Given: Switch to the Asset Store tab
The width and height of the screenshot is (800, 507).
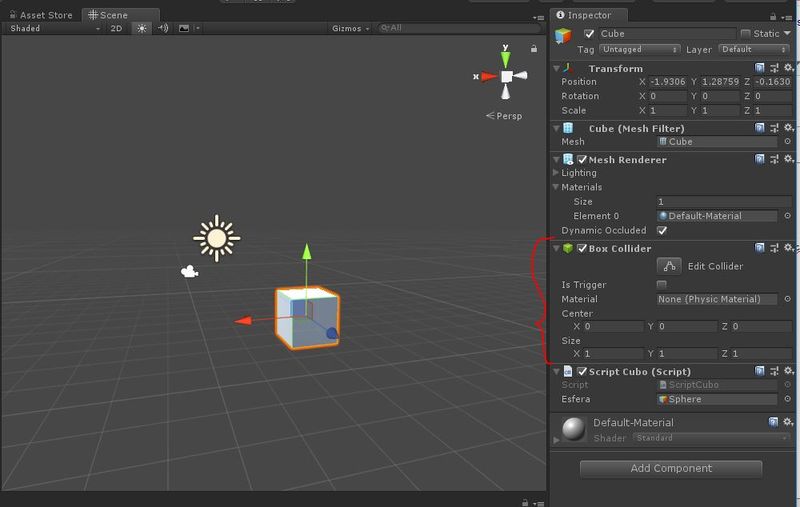Looking at the screenshot, I should [42, 15].
